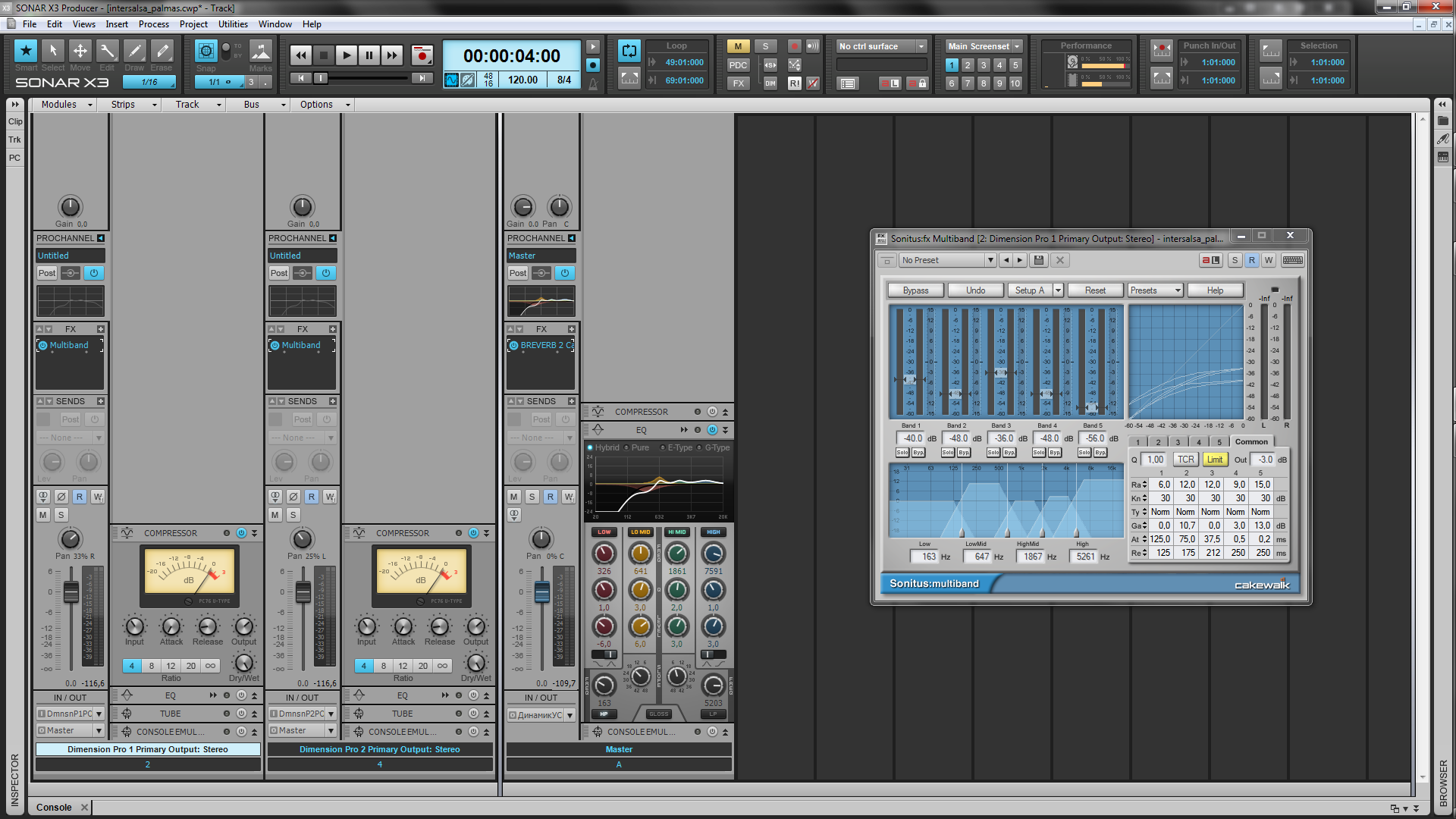Delete preset with the X icon
Viewport: 1456px width, 819px height.
pyautogui.click(x=1060, y=260)
